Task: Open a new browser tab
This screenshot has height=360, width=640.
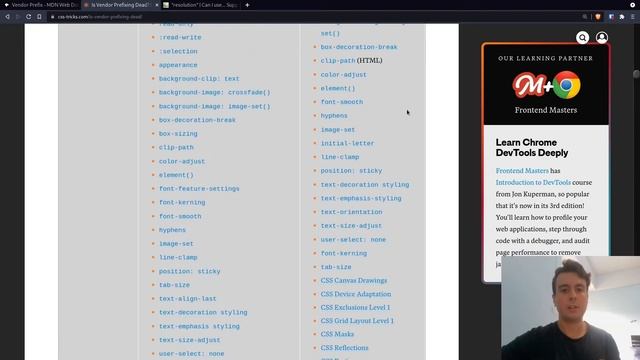Action: pos(247,5)
